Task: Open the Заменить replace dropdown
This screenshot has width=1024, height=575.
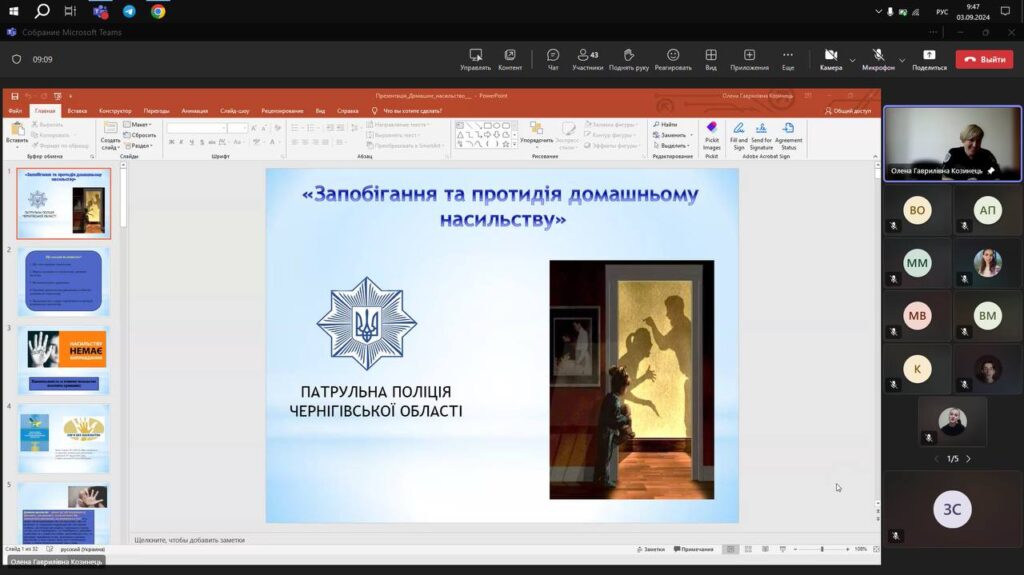Action: (673, 135)
